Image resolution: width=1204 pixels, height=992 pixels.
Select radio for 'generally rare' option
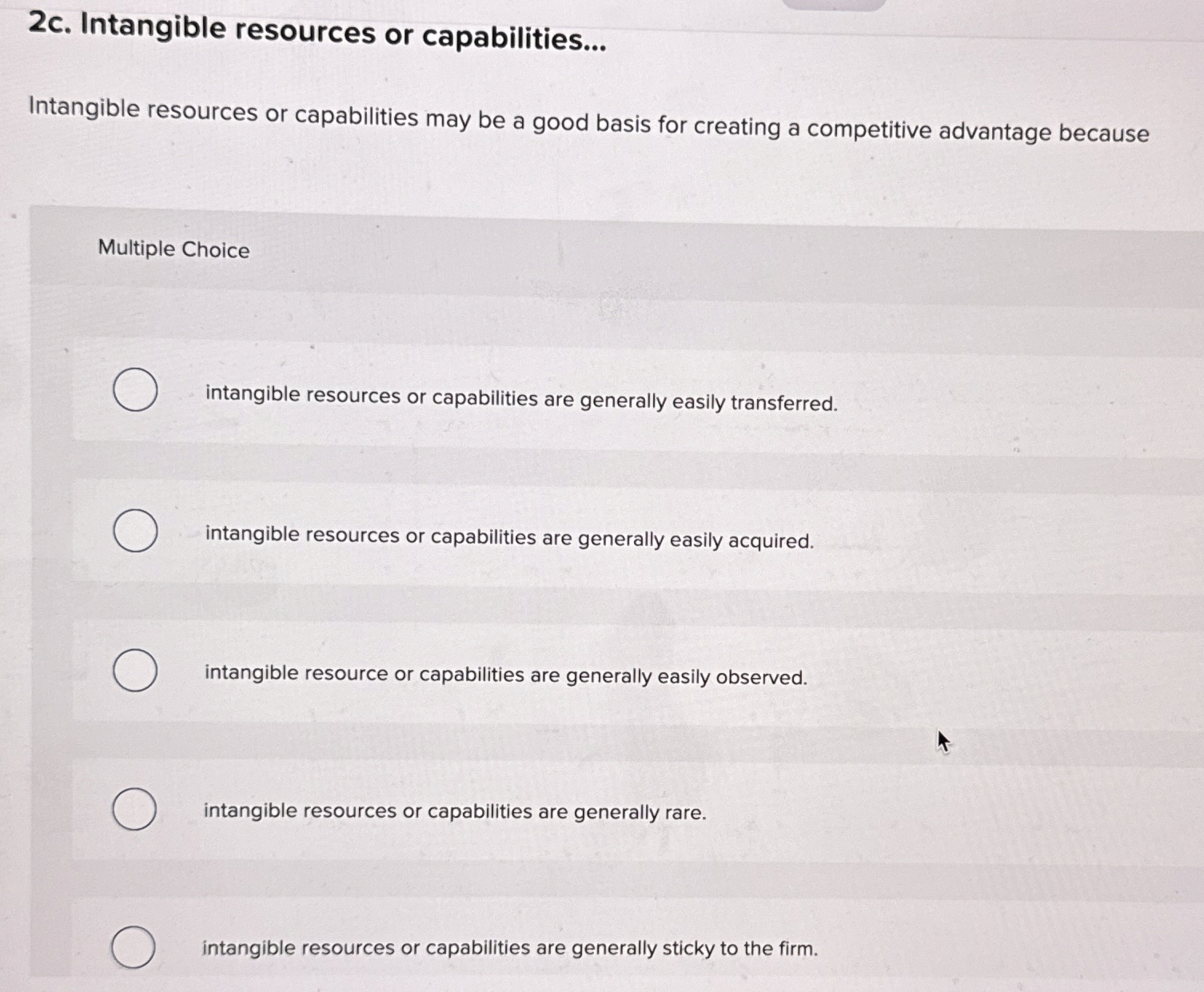(134, 809)
